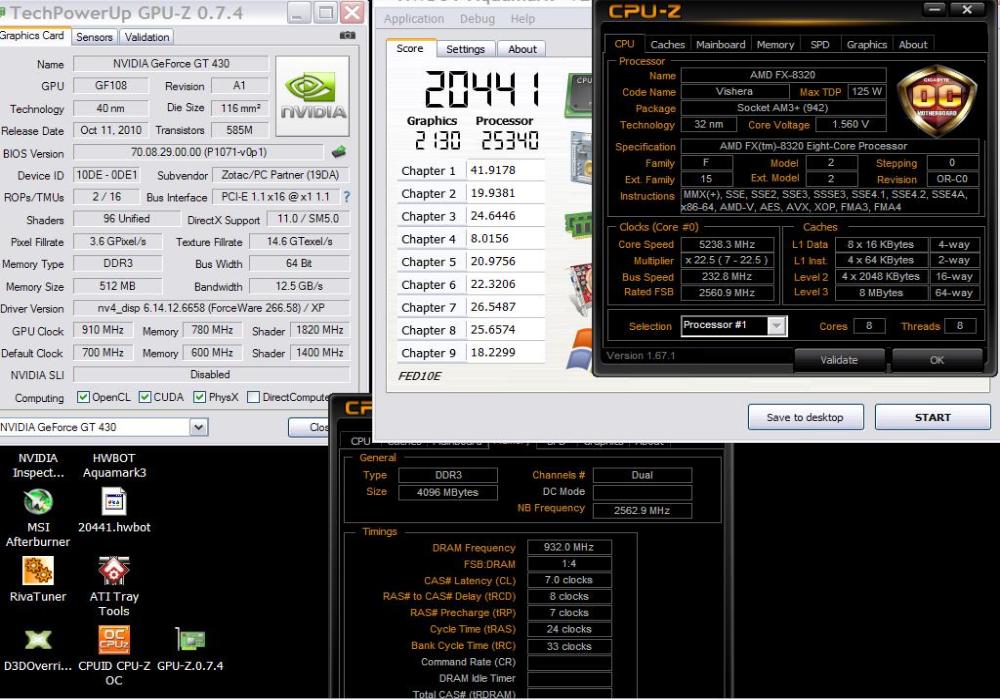1000x700 pixels.
Task: Open D3DOverrider desktop icon
Action: pos(38,648)
